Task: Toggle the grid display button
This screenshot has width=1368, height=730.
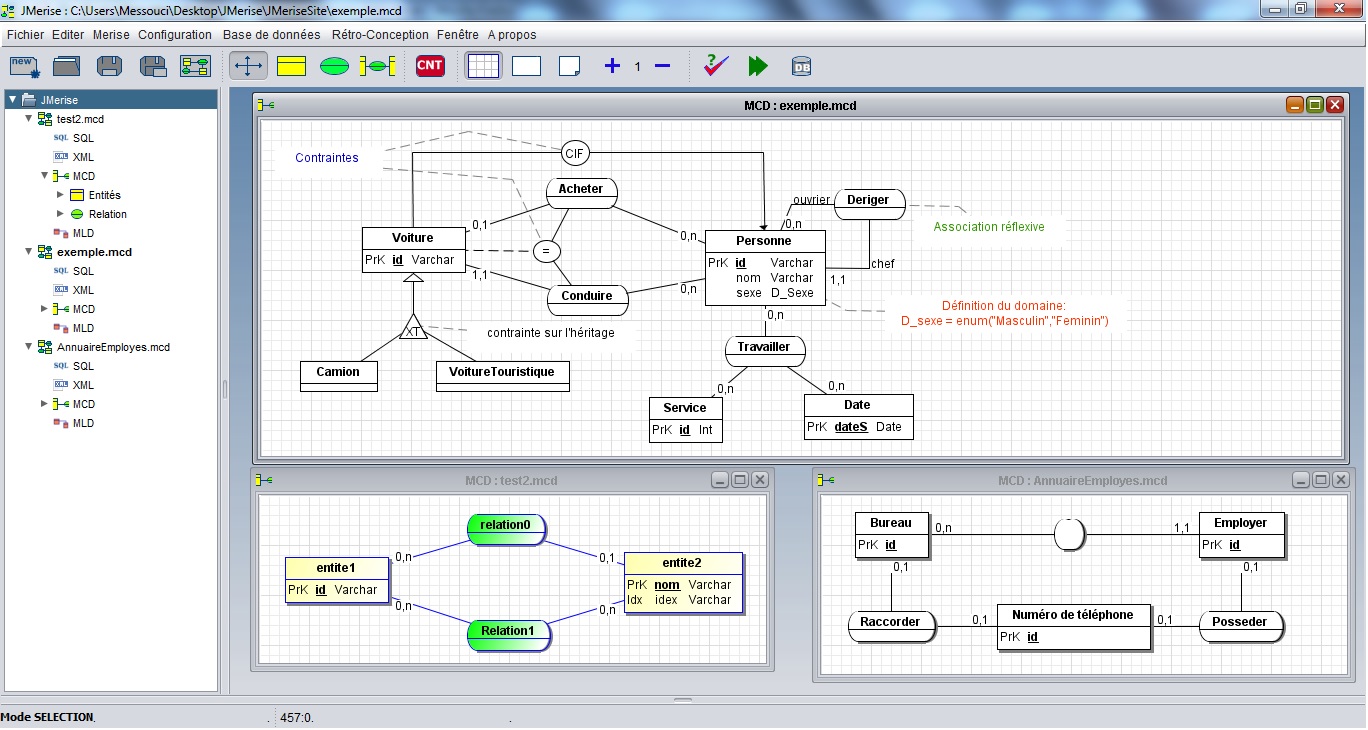Action: coord(483,66)
